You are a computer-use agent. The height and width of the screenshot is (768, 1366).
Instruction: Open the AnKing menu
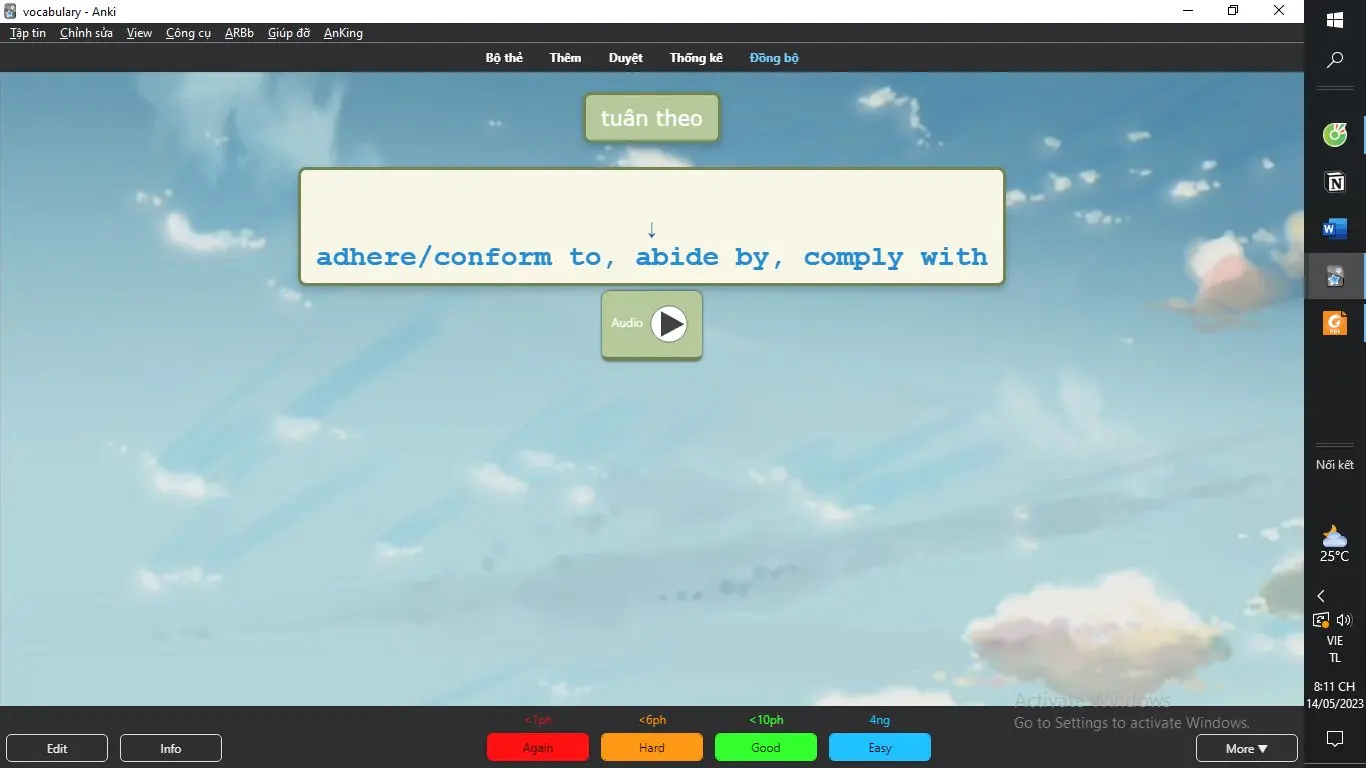(x=343, y=33)
